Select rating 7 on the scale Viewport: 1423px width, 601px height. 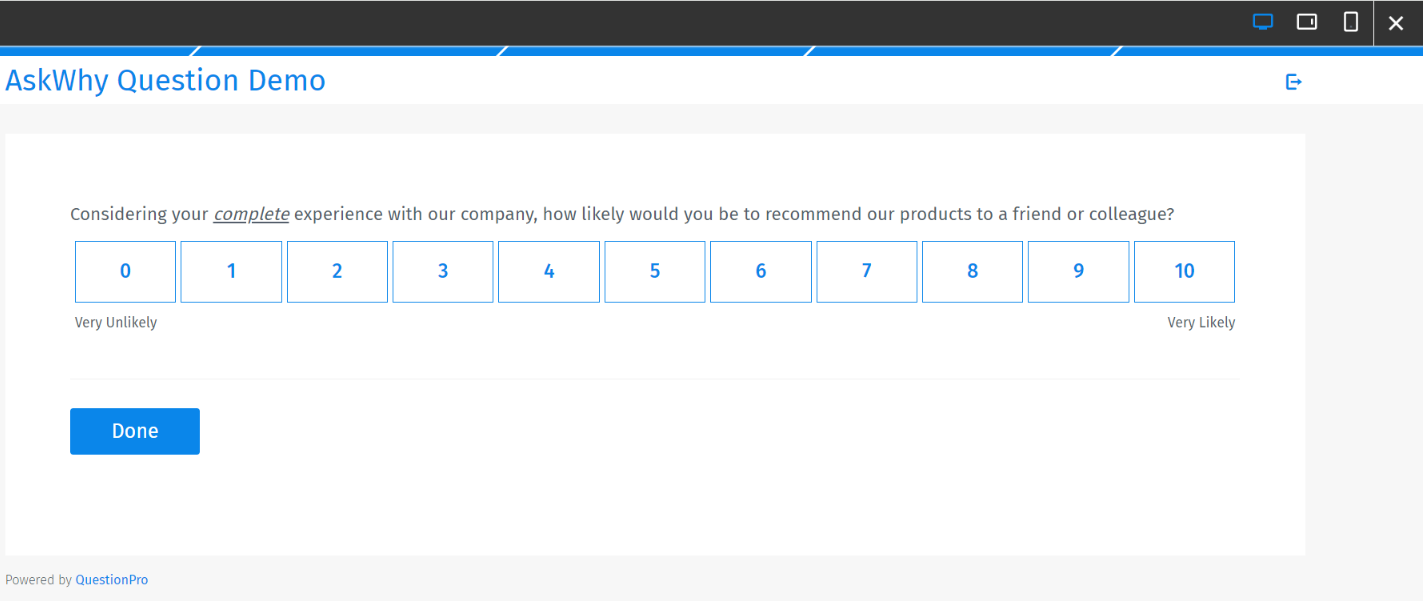click(x=866, y=271)
